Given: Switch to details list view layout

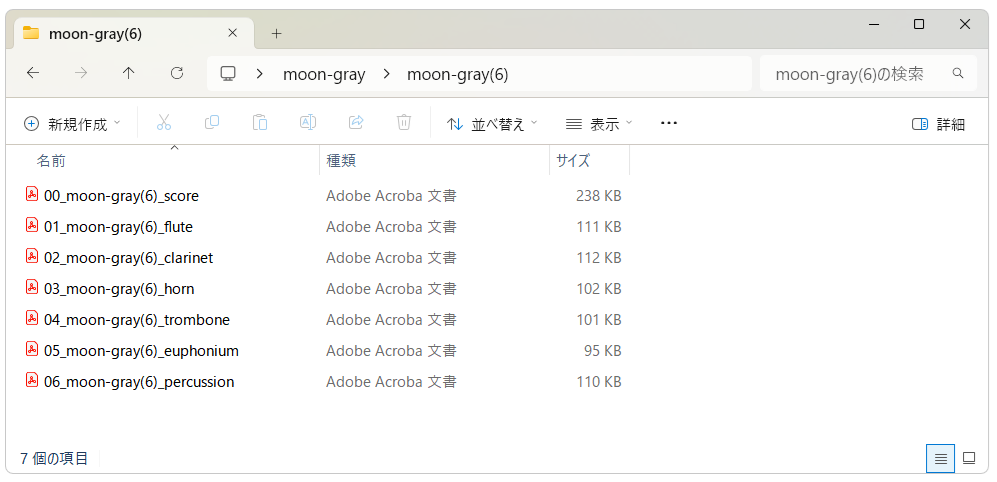Looking at the screenshot, I should pos(940,458).
